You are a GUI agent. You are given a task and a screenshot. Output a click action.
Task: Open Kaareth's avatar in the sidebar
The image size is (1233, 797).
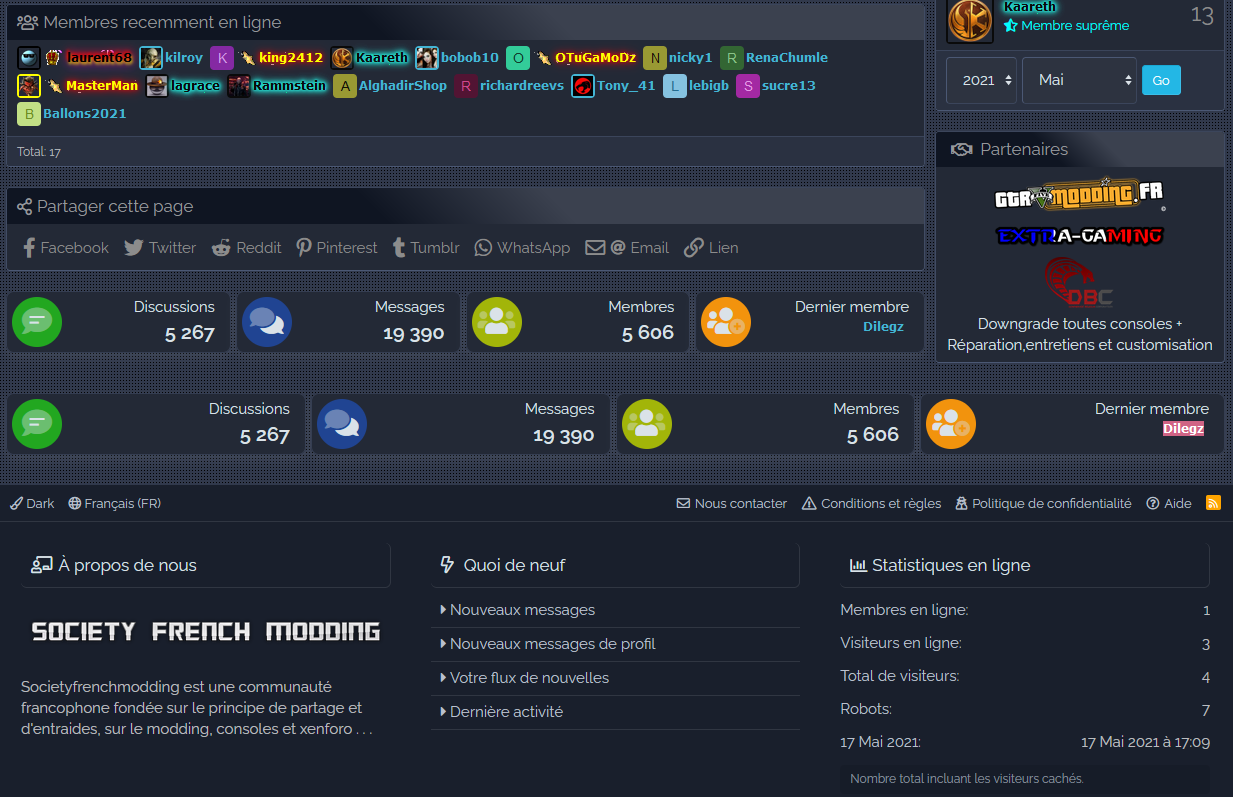coord(969,20)
